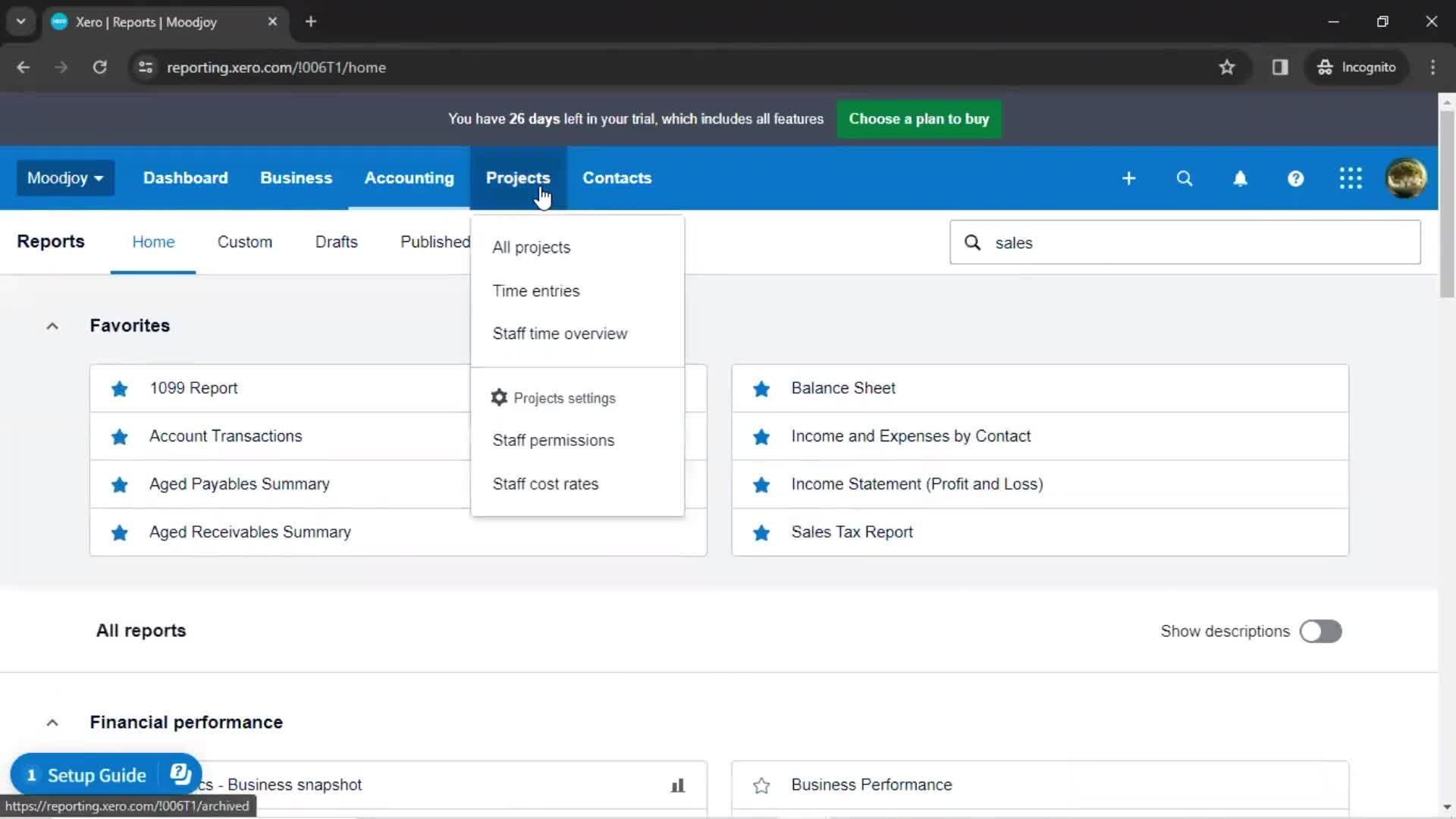Click the plus create-new icon in Xero header
1456x819 pixels.
click(1128, 178)
